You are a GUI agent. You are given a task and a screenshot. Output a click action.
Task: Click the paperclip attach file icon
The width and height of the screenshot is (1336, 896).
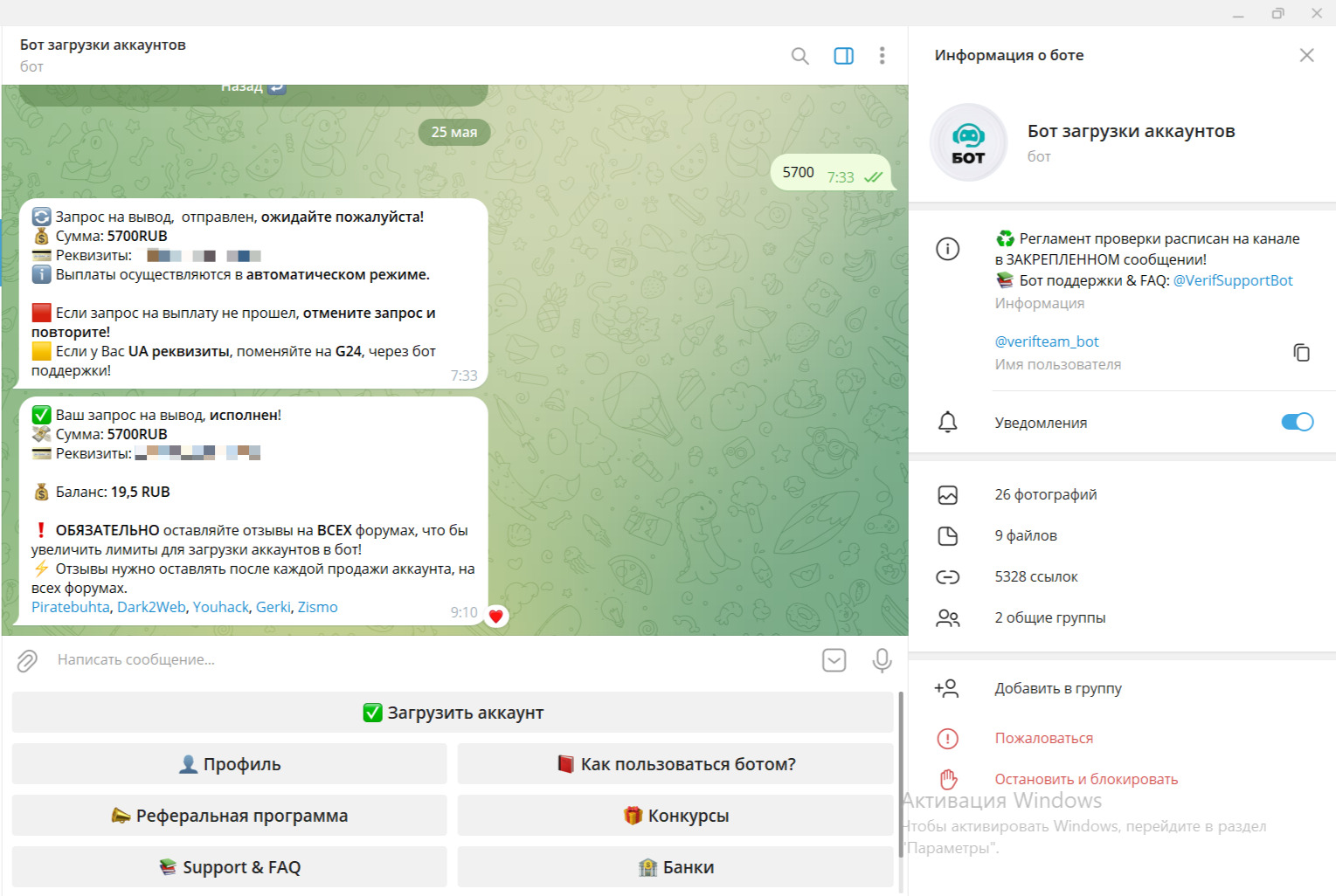27,661
